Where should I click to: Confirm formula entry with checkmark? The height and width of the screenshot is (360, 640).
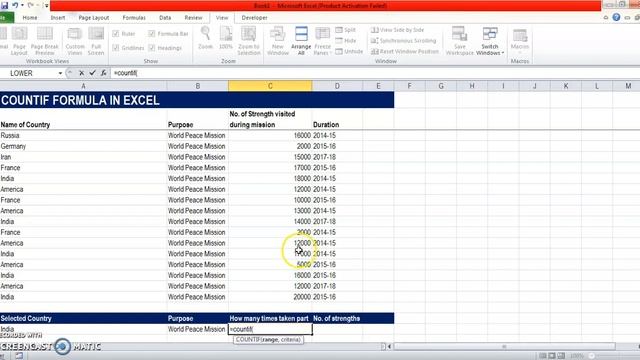pos(92,73)
